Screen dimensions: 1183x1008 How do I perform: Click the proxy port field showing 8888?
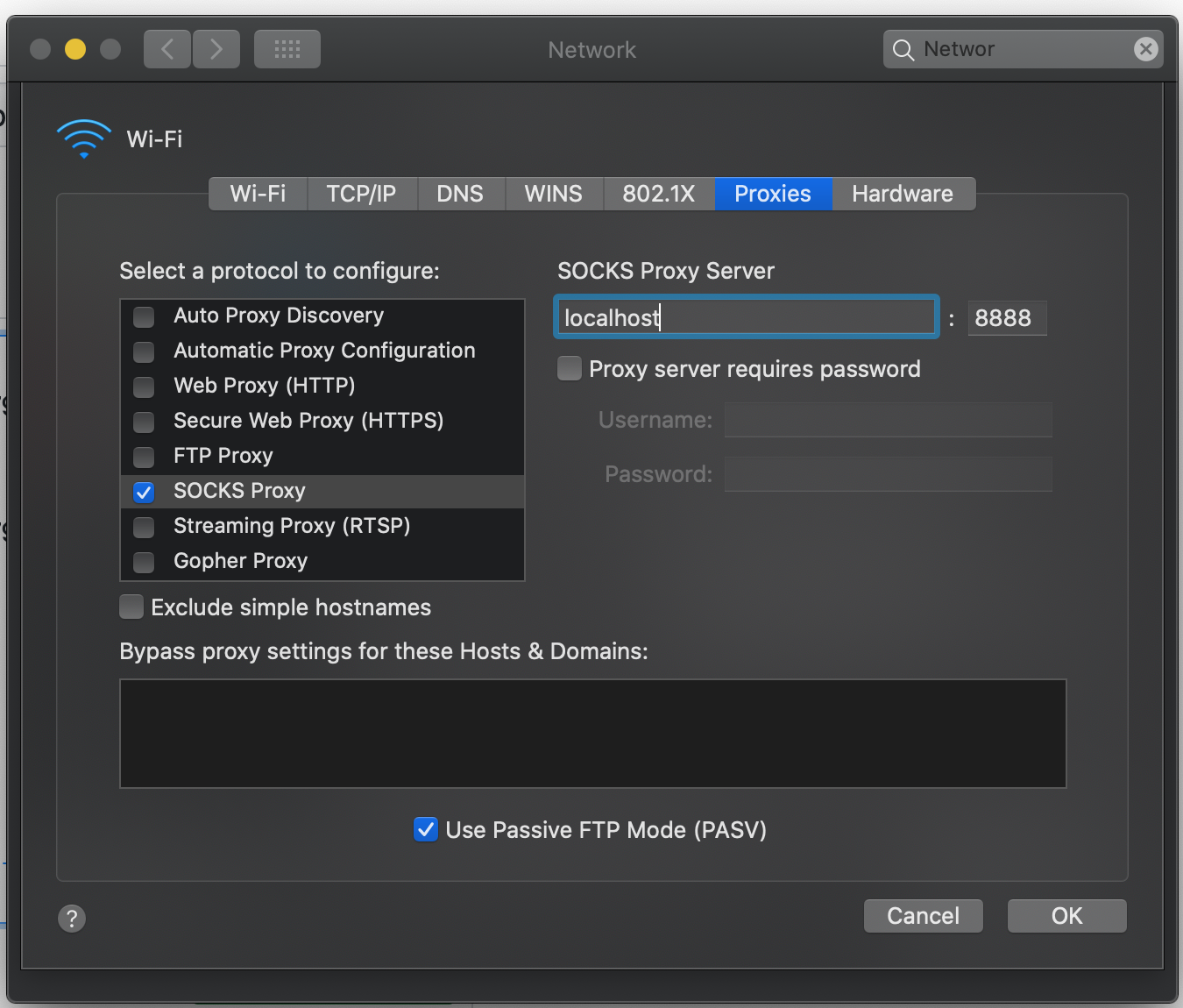[1007, 318]
